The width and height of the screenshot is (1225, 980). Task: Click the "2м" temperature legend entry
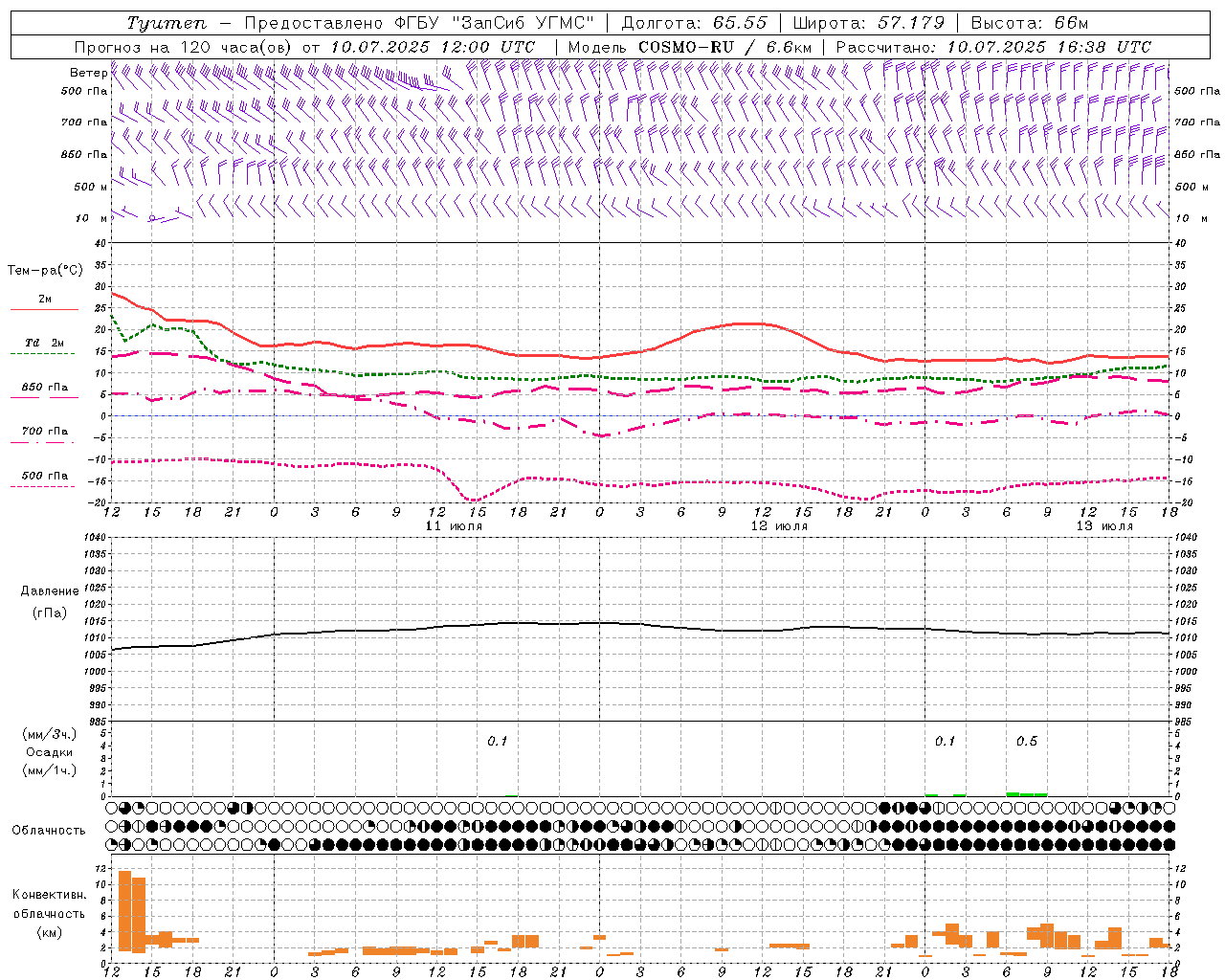[x=45, y=299]
